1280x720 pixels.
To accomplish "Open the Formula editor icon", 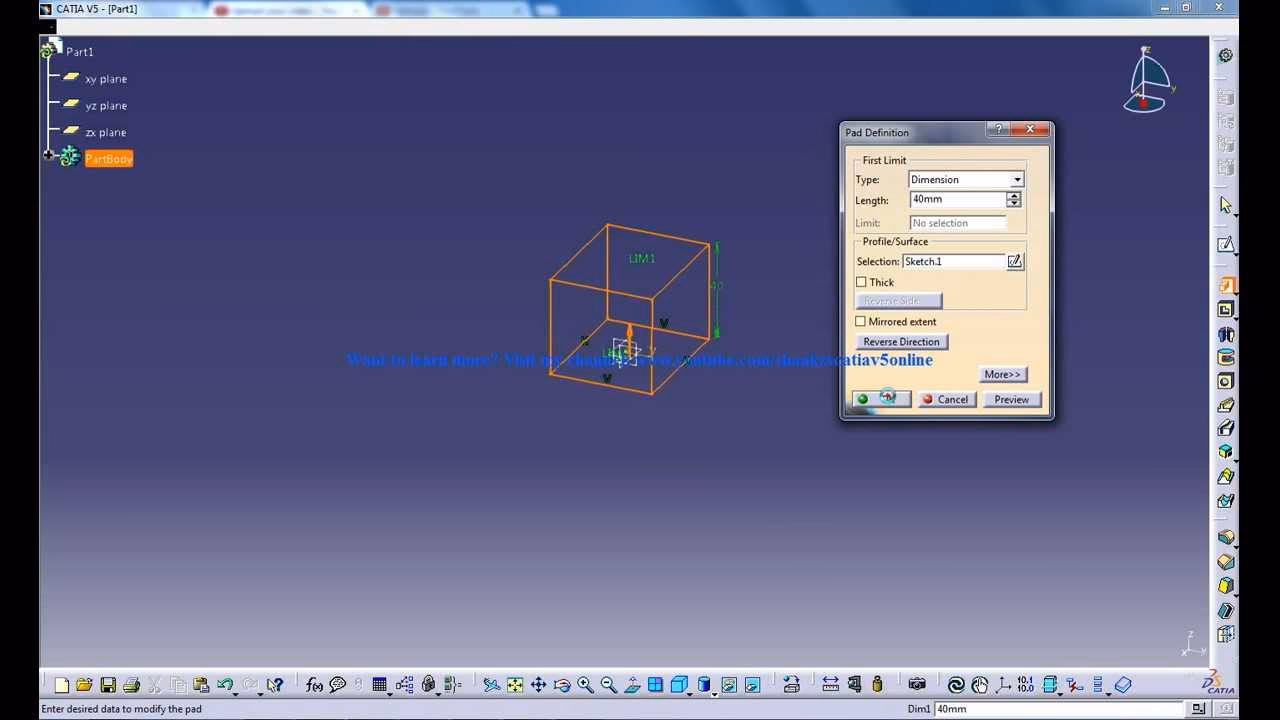I will click(x=314, y=685).
